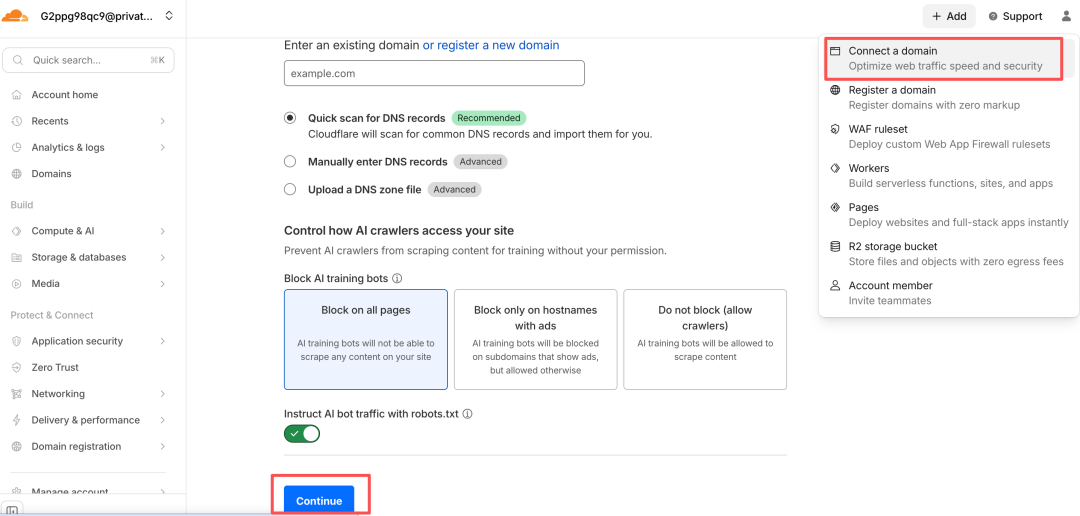Click the WAF ruleset icon
The height and width of the screenshot is (516, 1080).
tap(835, 129)
